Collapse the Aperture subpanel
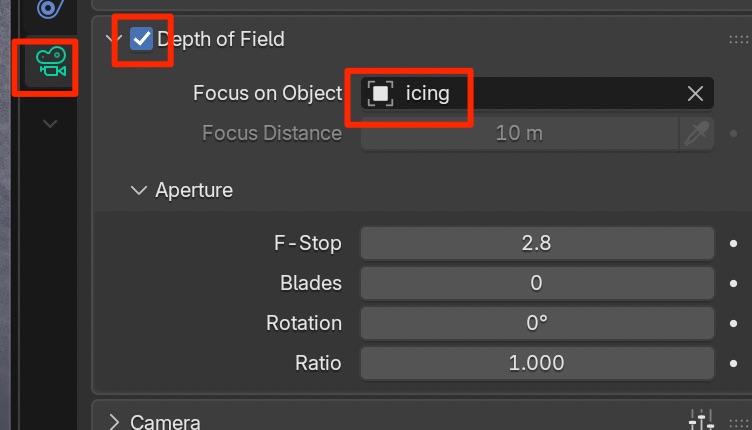The image size is (752, 430). coord(139,190)
